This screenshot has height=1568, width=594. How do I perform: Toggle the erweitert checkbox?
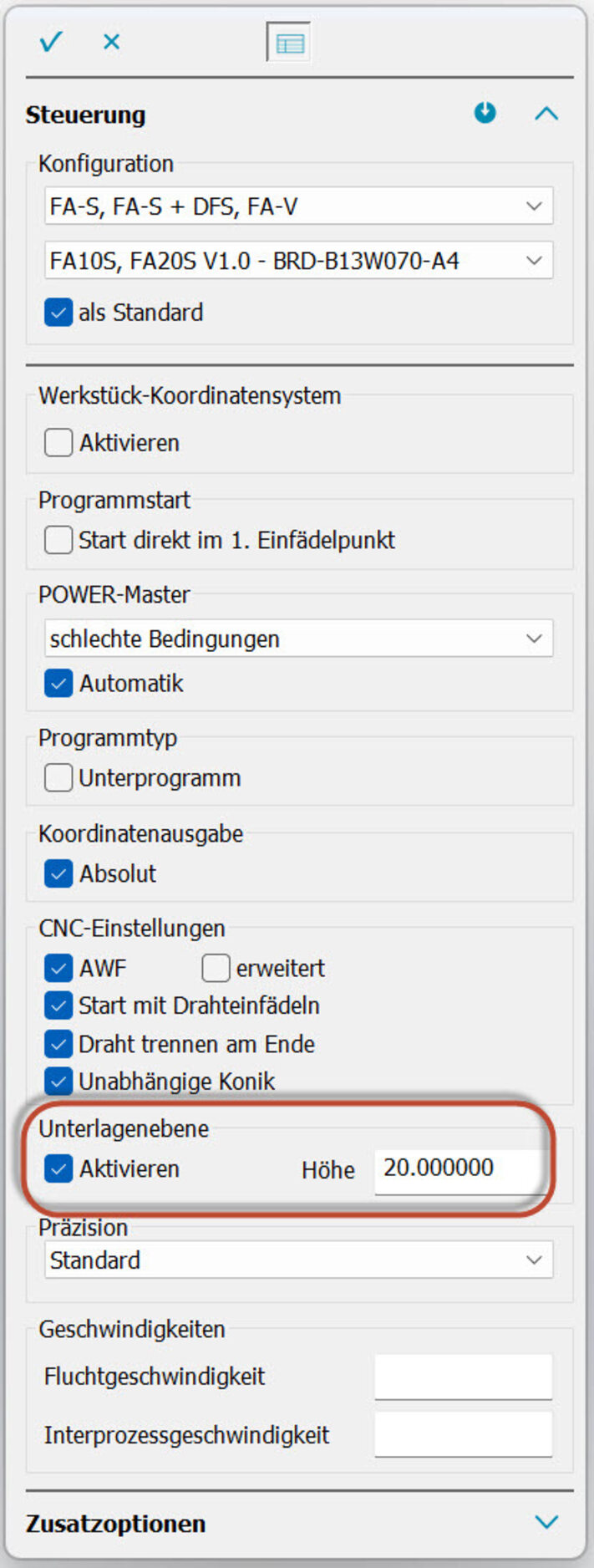[216, 968]
